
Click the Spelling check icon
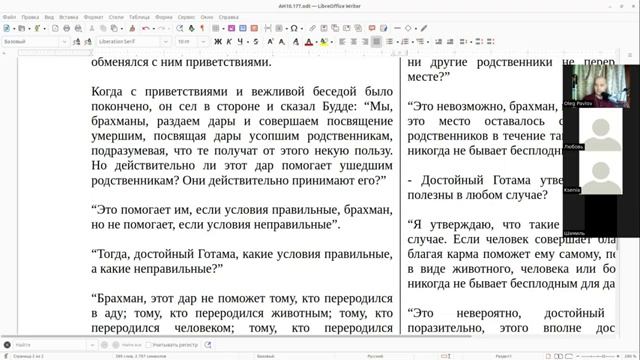click(191, 28)
